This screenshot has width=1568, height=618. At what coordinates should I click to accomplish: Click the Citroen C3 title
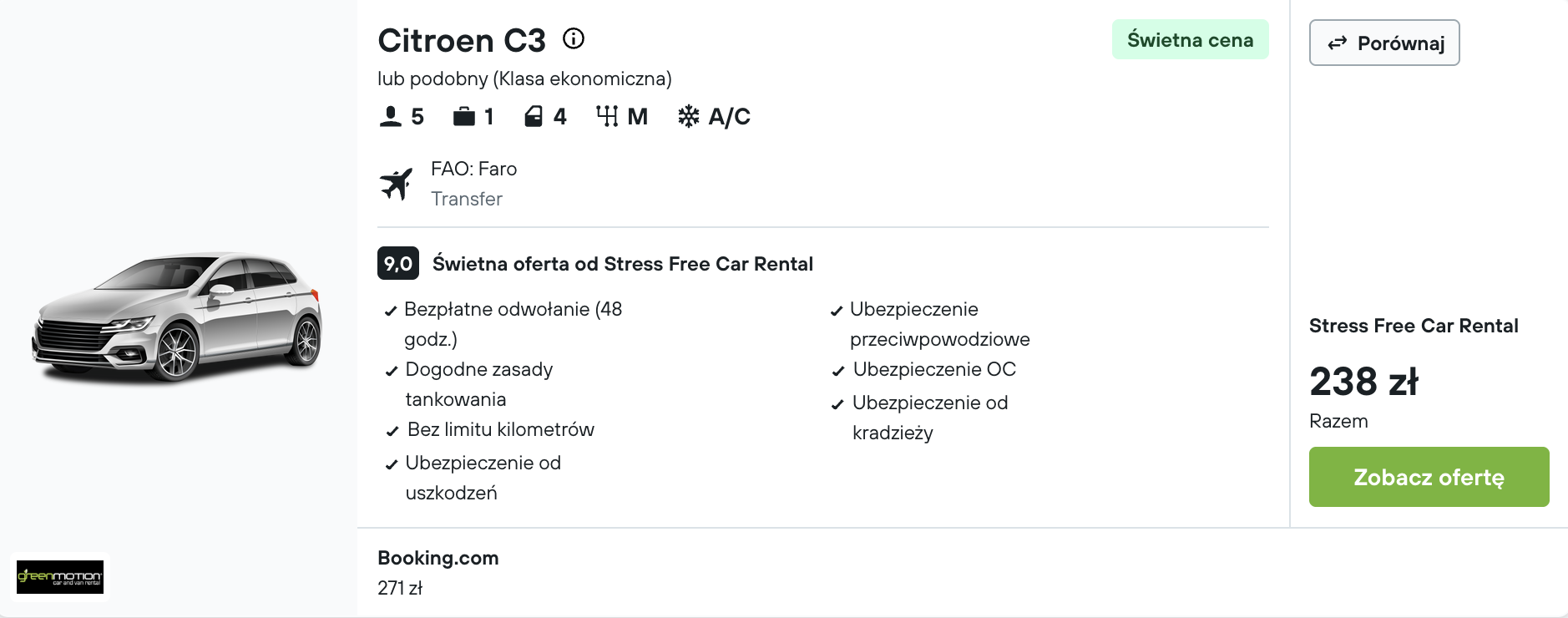tap(462, 40)
